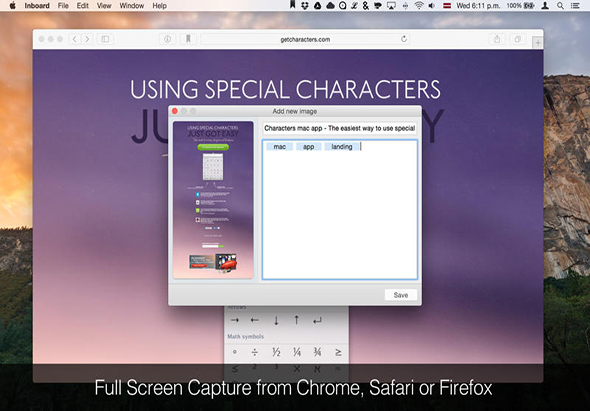The image size is (590, 411).
Task: Add a new tab with the plus button
Action: (x=538, y=43)
